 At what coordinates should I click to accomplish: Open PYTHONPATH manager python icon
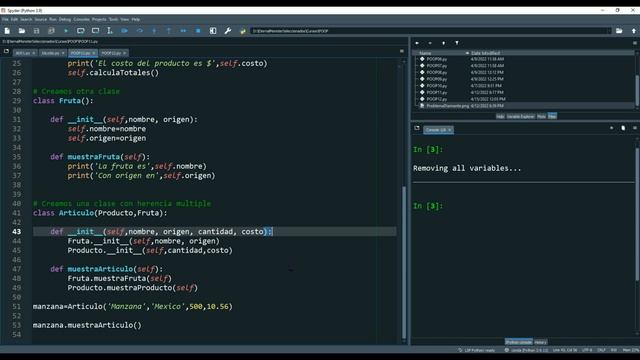(x=242, y=31)
